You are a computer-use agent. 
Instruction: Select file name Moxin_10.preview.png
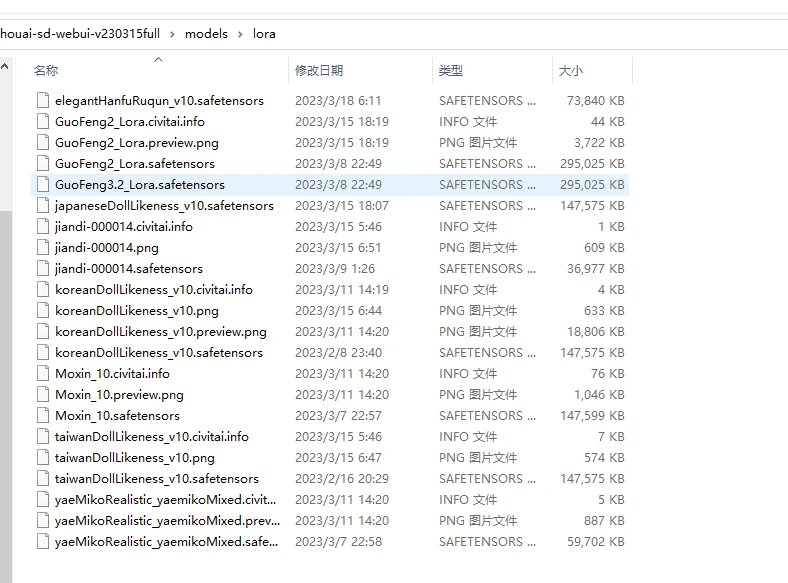(x=119, y=395)
